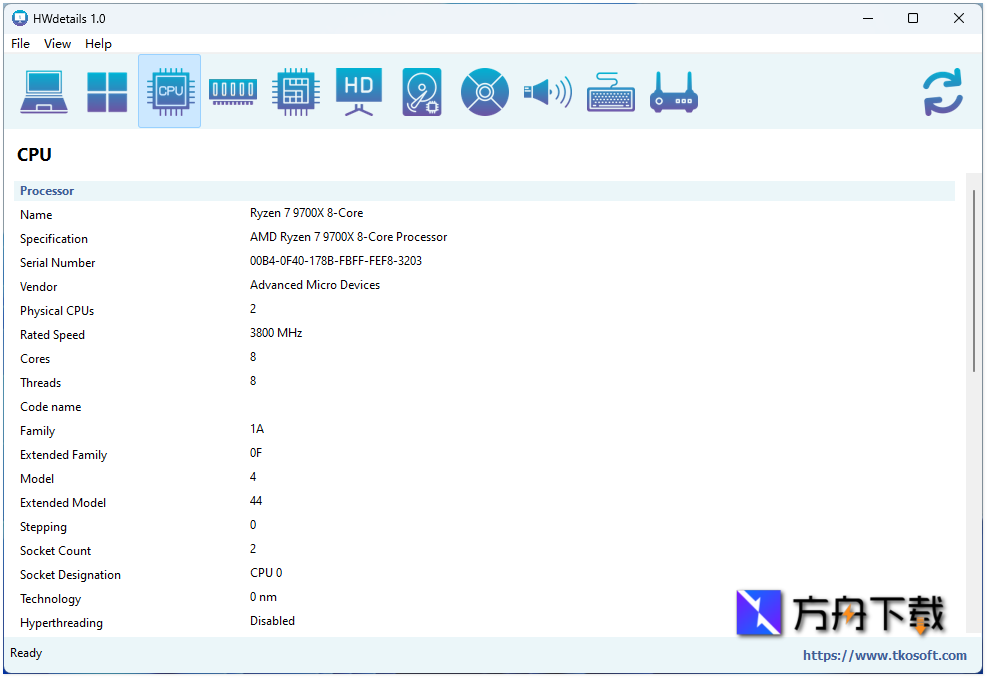Image resolution: width=987 pixels, height=678 pixels.
Task: Open the Help menu
Action: tap(98, 43)
